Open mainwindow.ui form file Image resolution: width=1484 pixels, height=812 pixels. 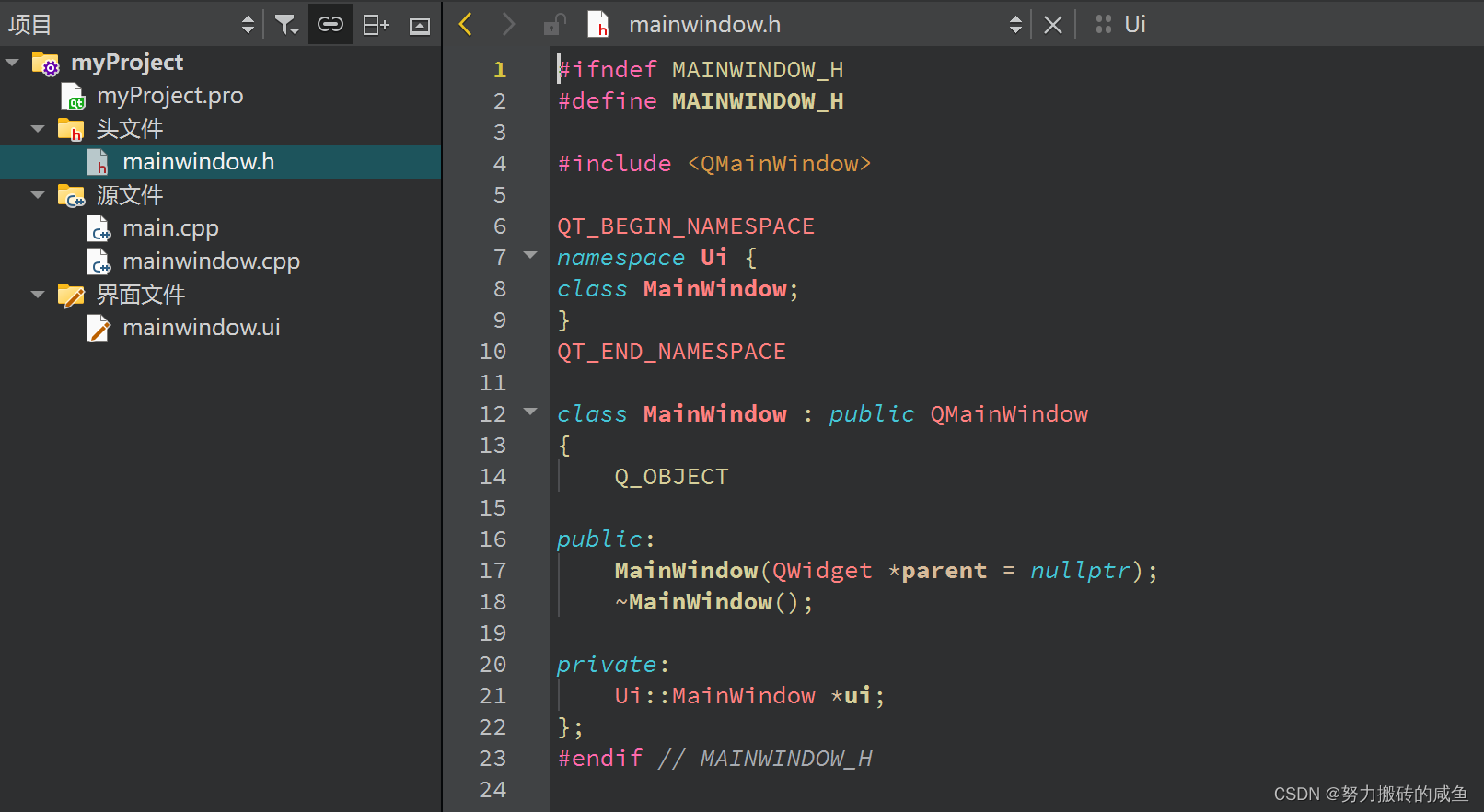pyautogui.click(x=202, y=328)
